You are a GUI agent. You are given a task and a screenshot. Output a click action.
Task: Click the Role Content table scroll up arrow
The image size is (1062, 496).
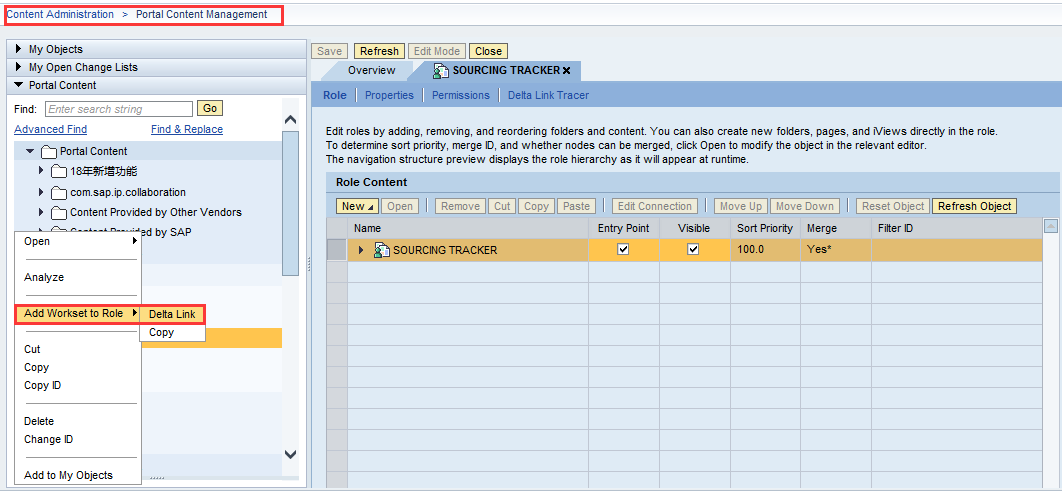tap(1050, 226)
